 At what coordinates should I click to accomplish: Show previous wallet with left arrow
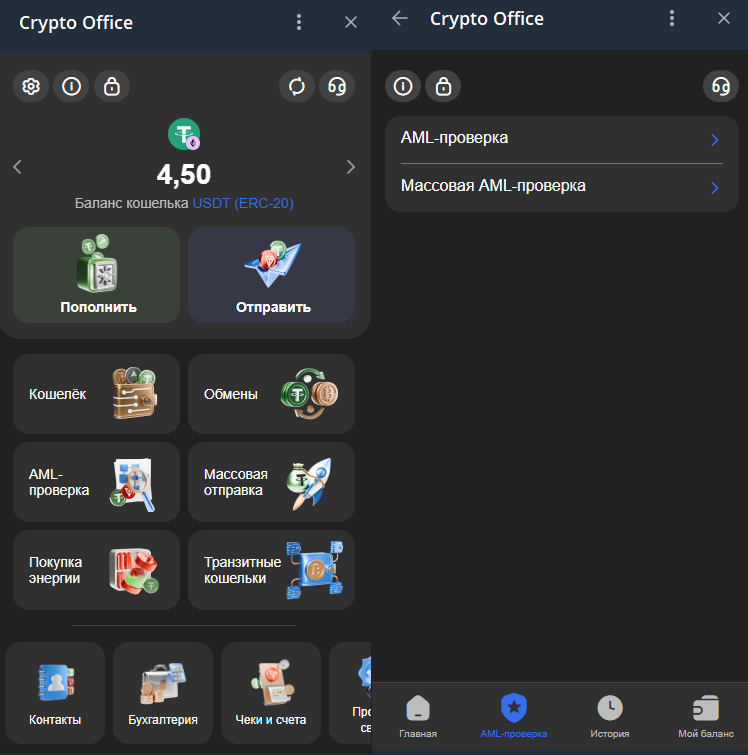[17, 167]
